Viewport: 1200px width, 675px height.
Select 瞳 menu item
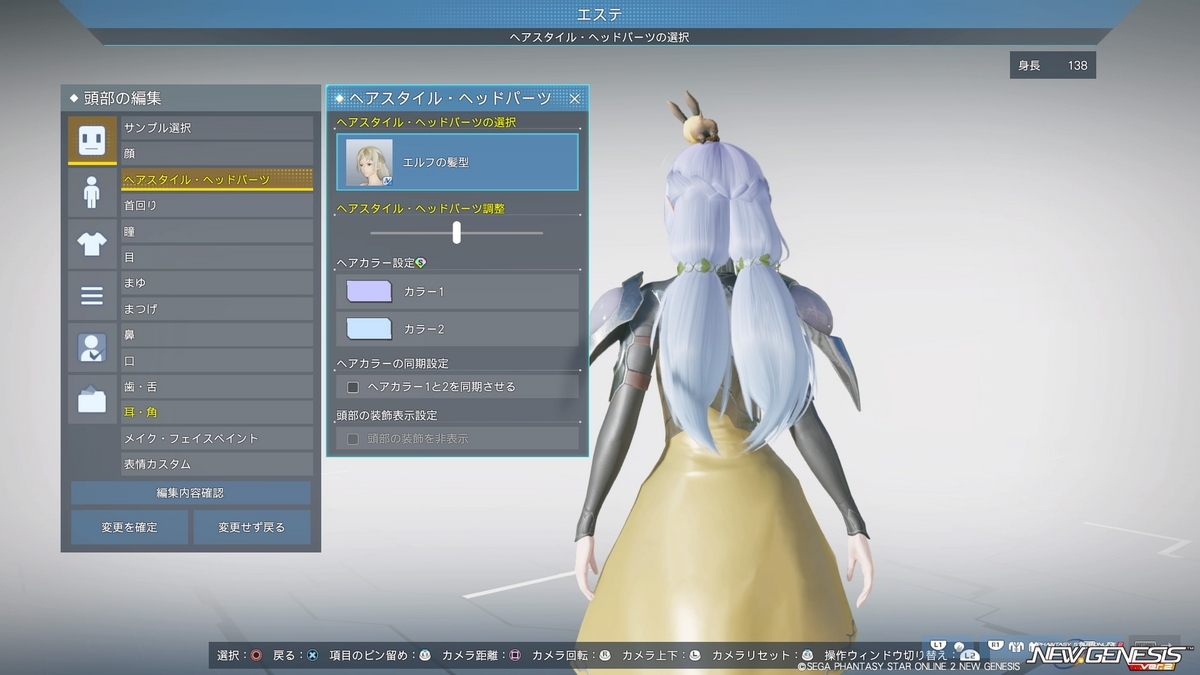tap(217, 231)
